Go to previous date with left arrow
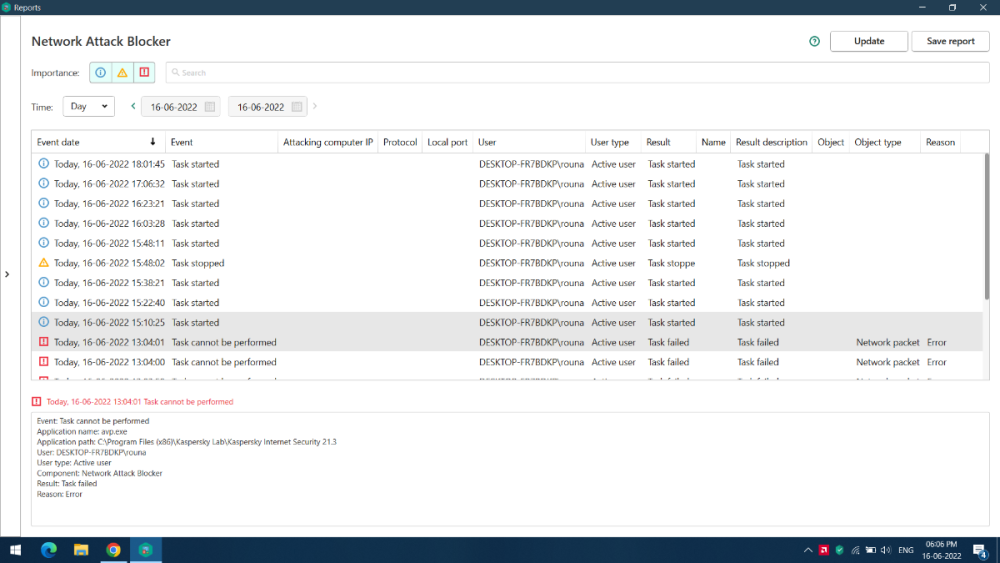The width and height of the screenshot is (1000, 563). pos(133,106)
